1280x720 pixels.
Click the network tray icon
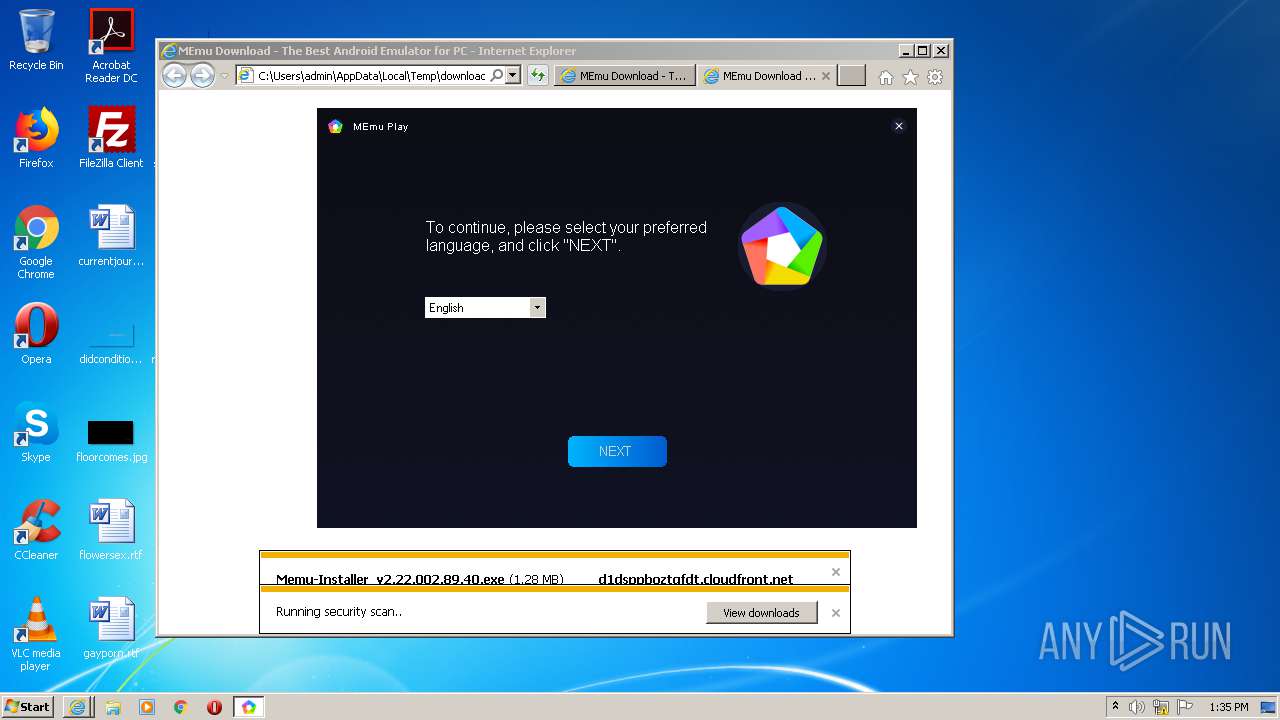pos(1161,707)
